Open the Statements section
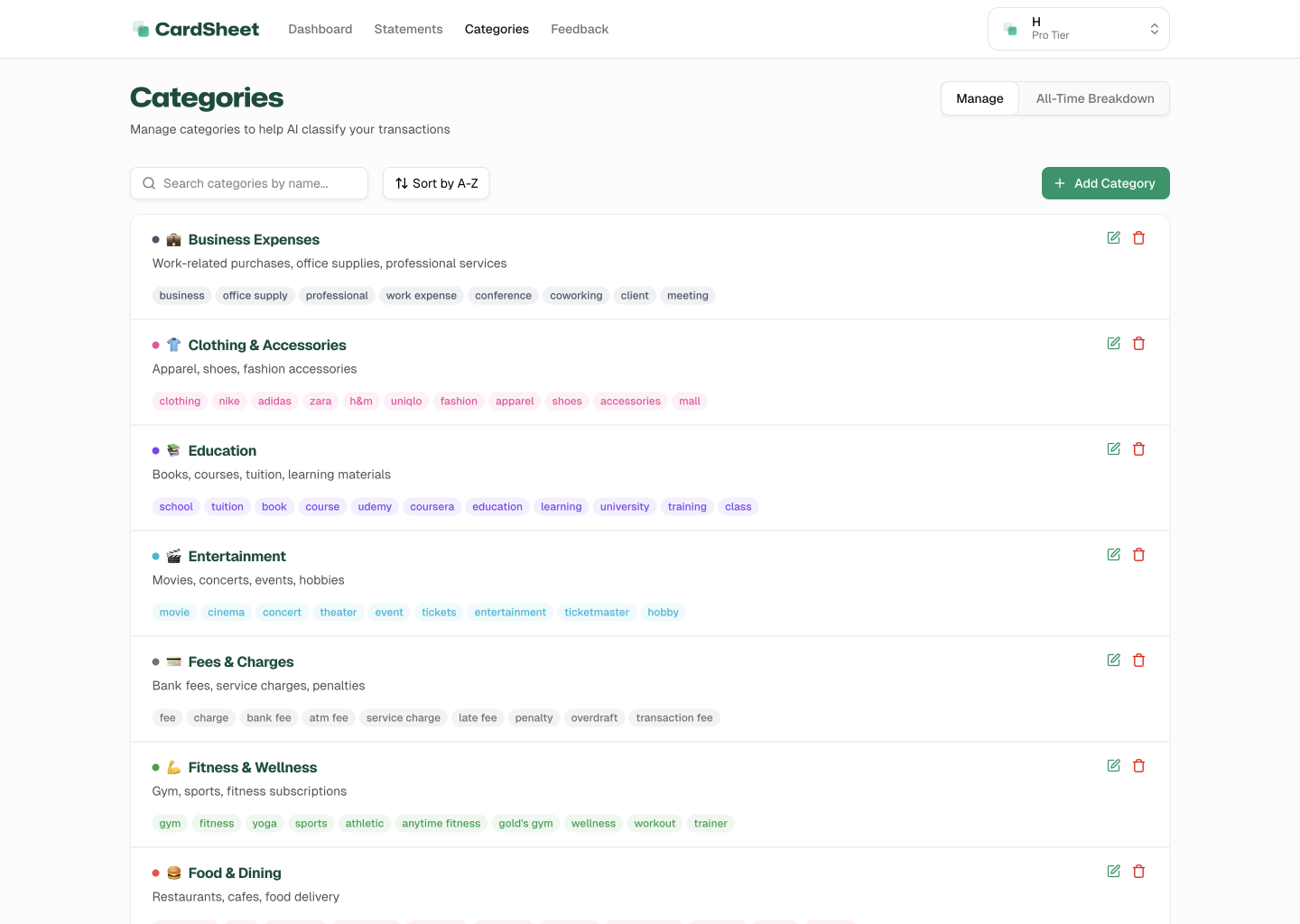The height and width of the screenshot is (924, 1300). [x=408, y=28]
